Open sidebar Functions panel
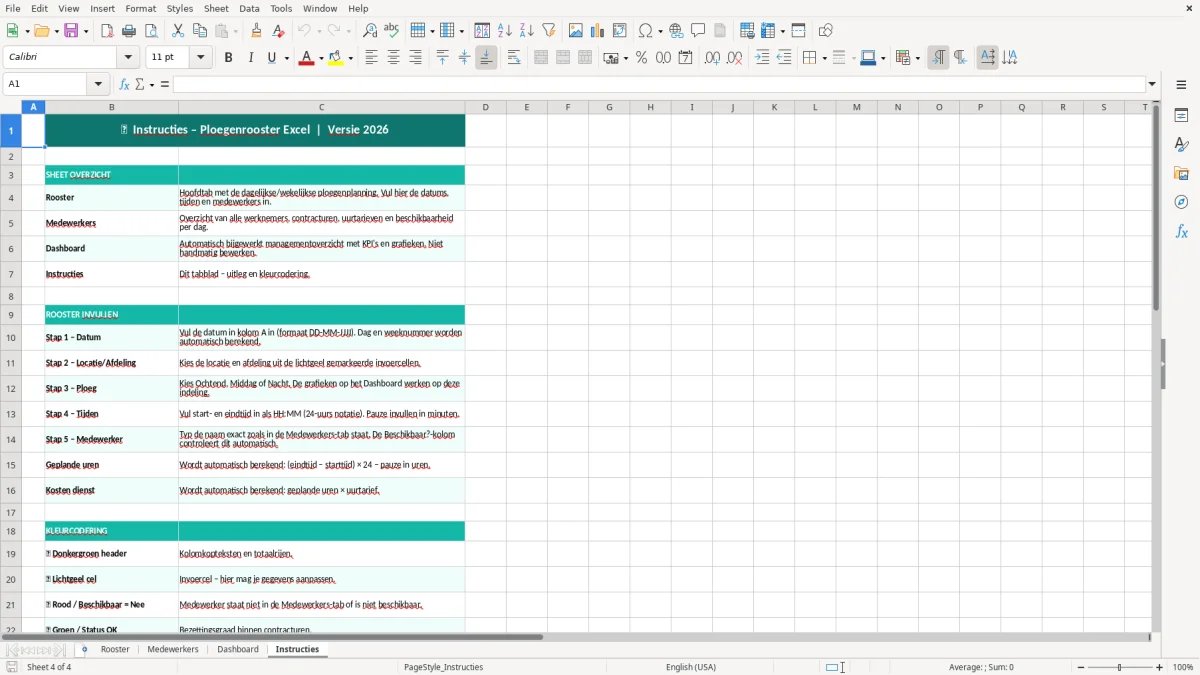Image resolution: width=1200 pixels, height=675 pixels. coord(1181,232)
